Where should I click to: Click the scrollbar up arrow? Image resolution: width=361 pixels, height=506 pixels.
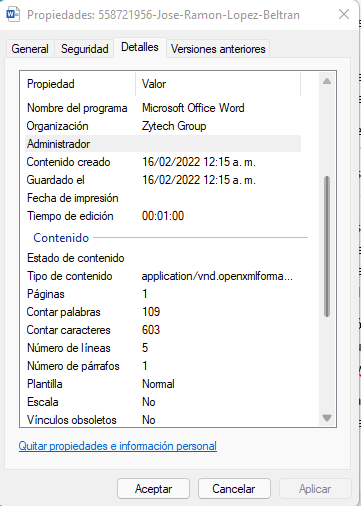327,81
